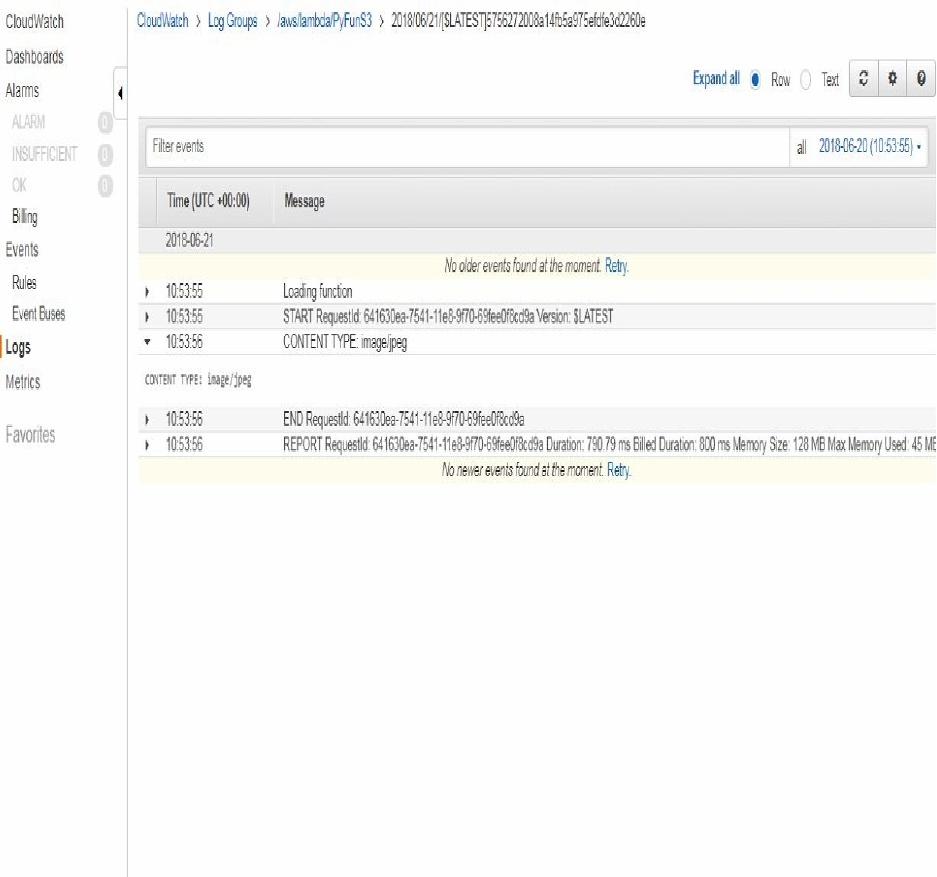Image resolution: width=937 pixels, height=877 pixels.
Task: Open the settings gear icon
Action: coord(892,78)
